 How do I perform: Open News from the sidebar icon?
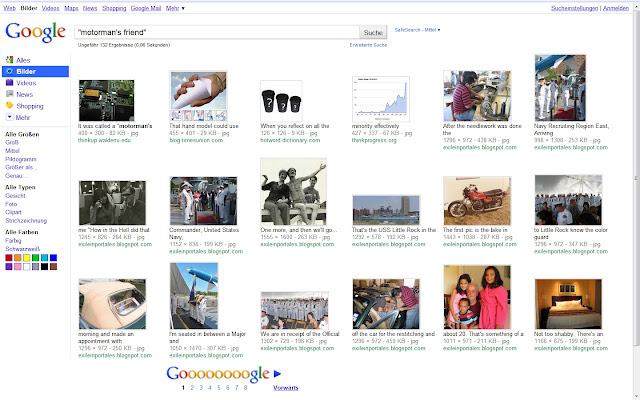9,94
